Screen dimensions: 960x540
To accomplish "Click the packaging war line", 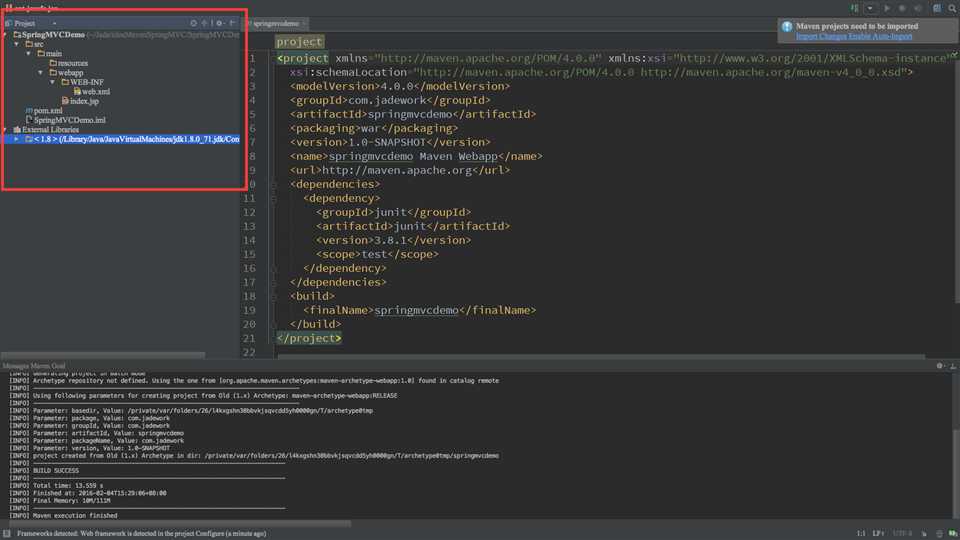I will pyautogui.click(x=374, y=129).
